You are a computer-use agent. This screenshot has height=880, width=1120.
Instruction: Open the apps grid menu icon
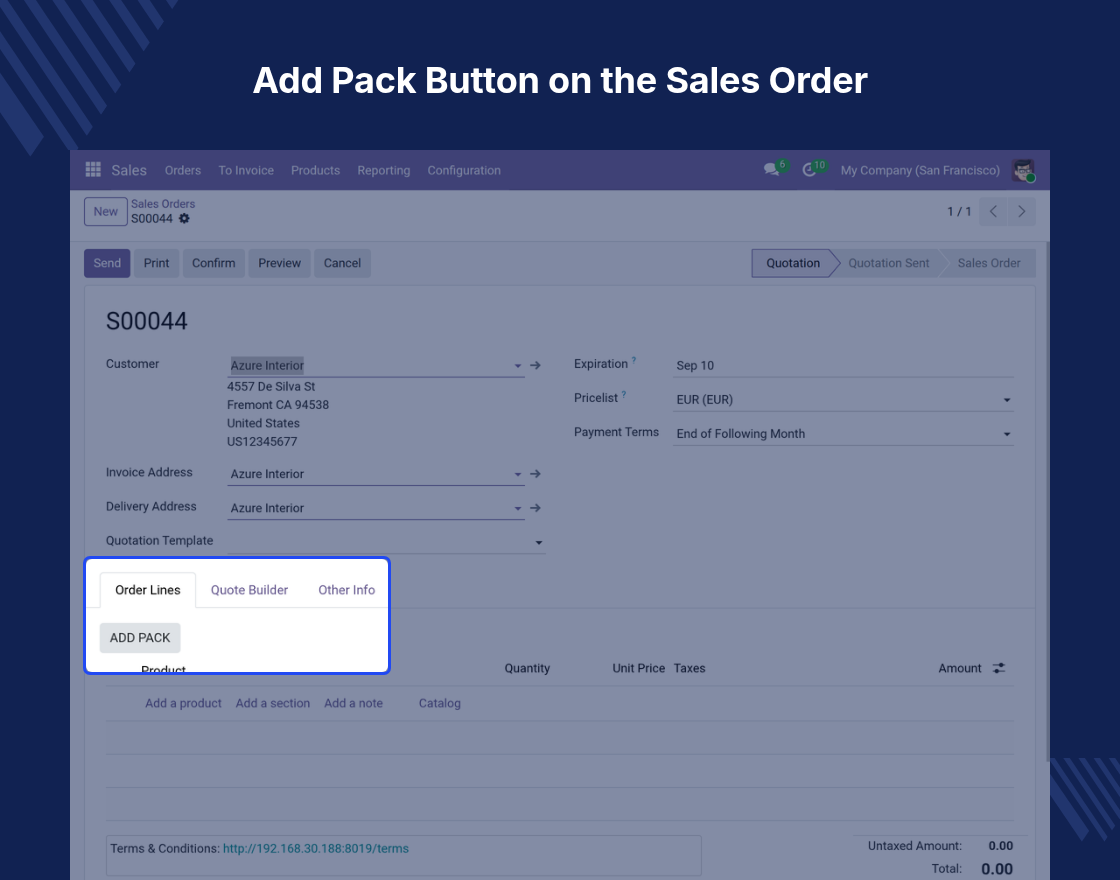93,169
